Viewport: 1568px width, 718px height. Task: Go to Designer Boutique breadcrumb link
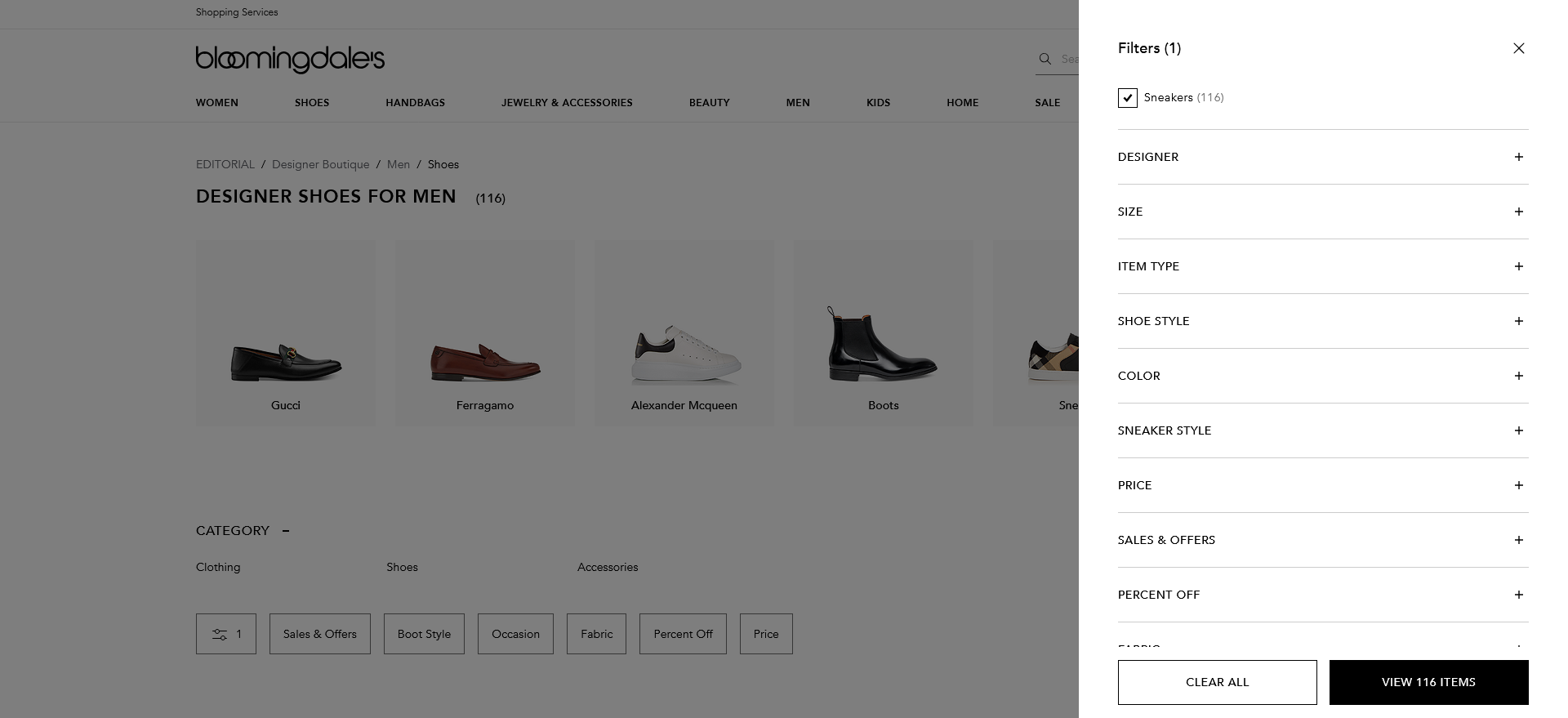[320, 164]
